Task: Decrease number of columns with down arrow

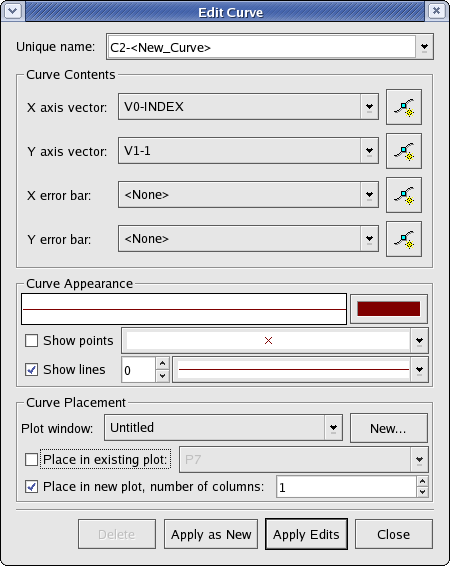Action: pyautogui.click(x=422, y=492)
